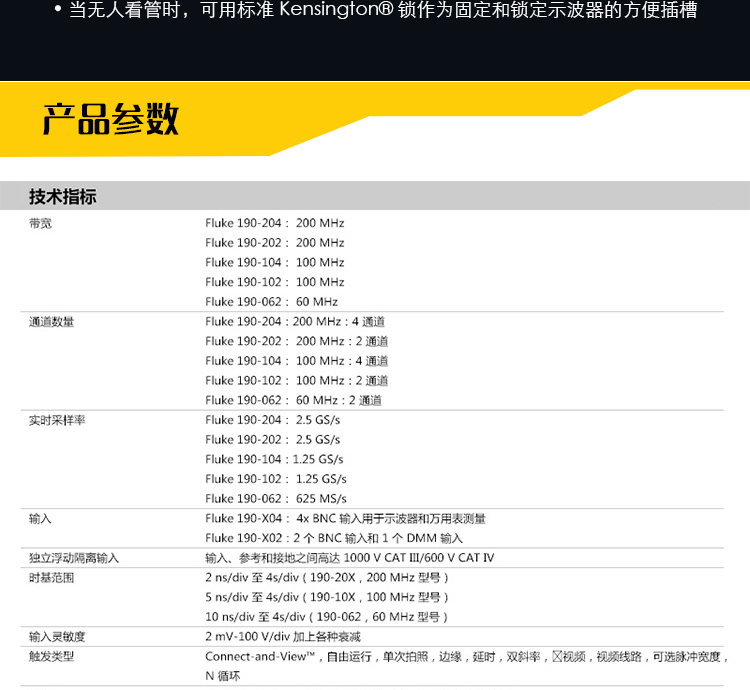Select the 时基范围 row label
750x690 pixels.
click(51, 578)
